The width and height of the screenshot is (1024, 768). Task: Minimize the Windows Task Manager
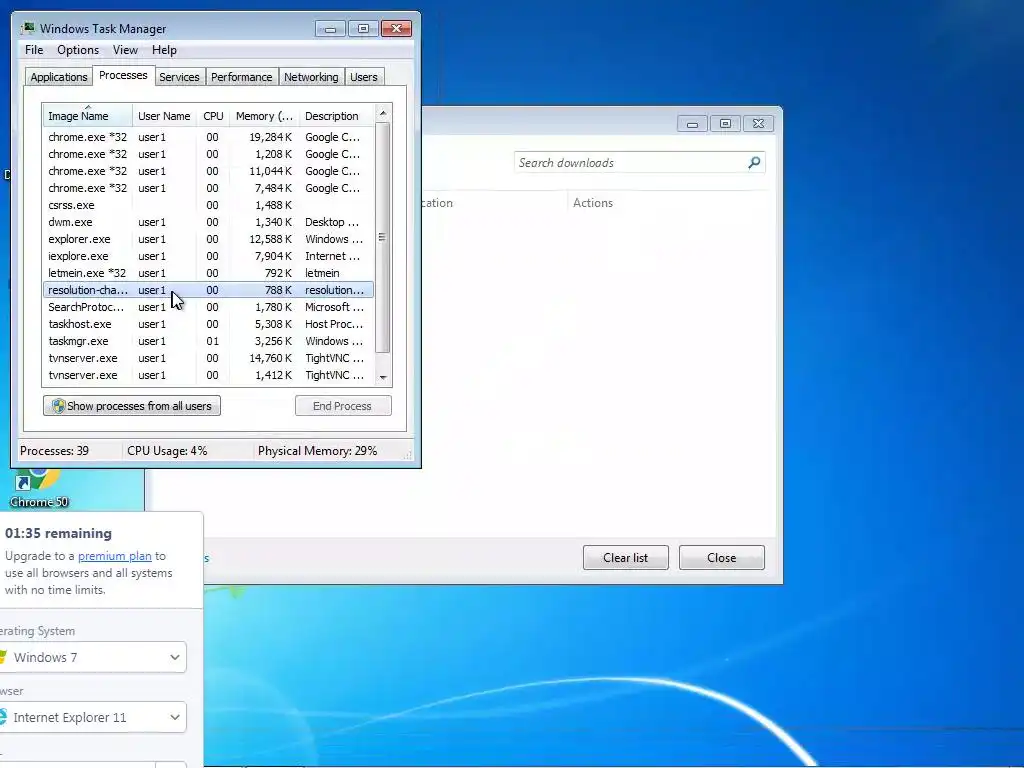pyautogui.click(x=330, y=29)
